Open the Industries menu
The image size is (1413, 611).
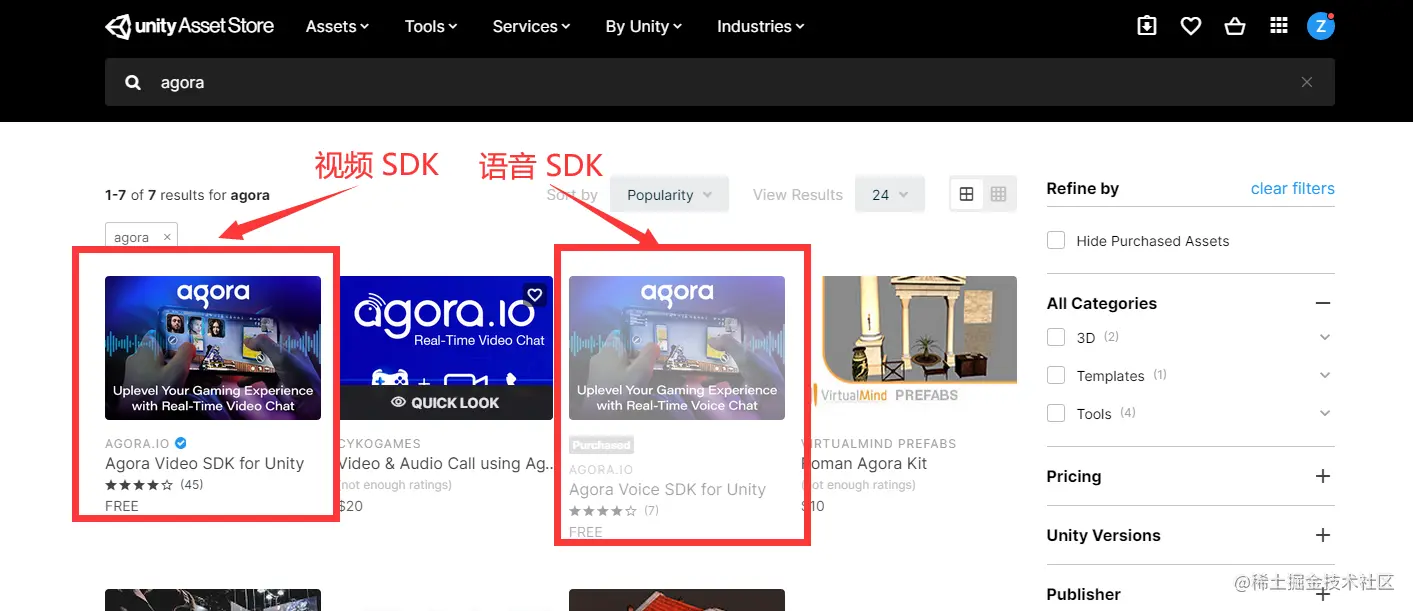point(760,26)
